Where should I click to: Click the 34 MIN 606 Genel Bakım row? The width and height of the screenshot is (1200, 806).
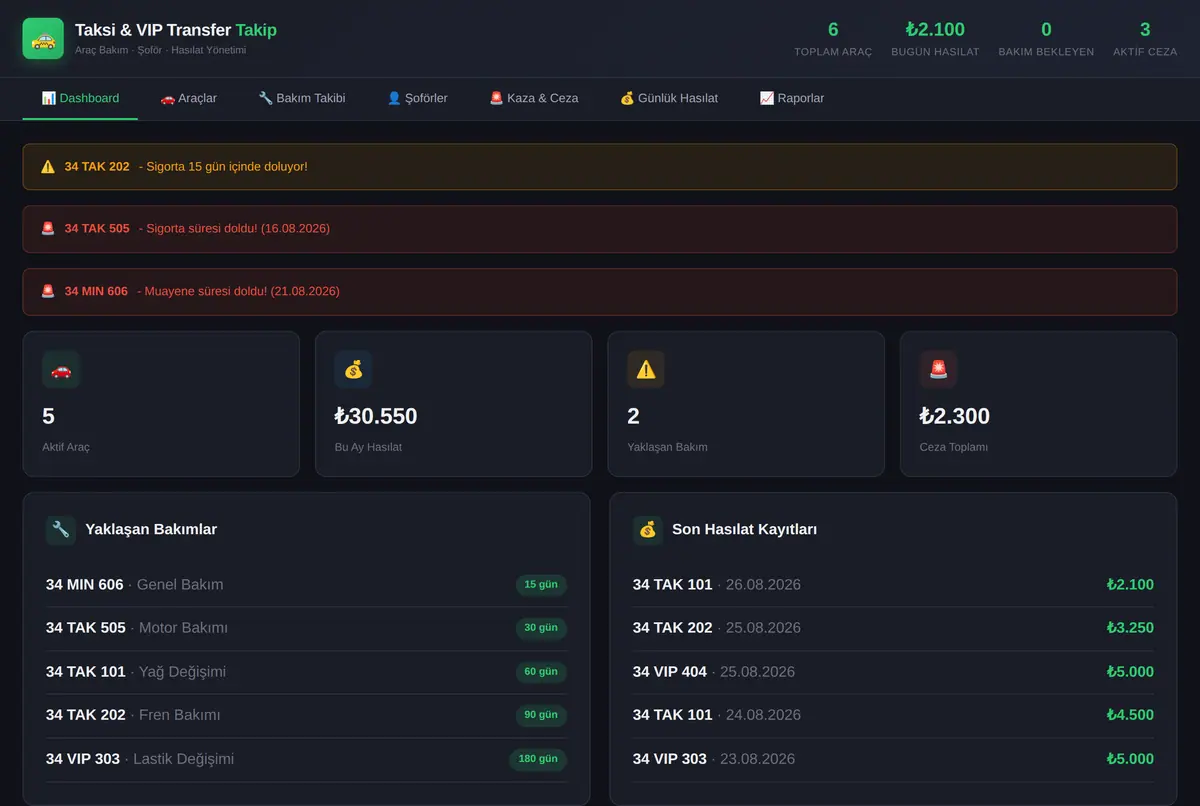tap(306, 585)
